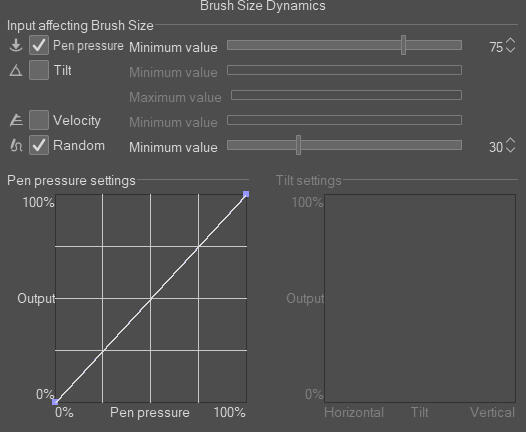
Task: Click the Random minimum value slider handle
Action: pos(299,145)
